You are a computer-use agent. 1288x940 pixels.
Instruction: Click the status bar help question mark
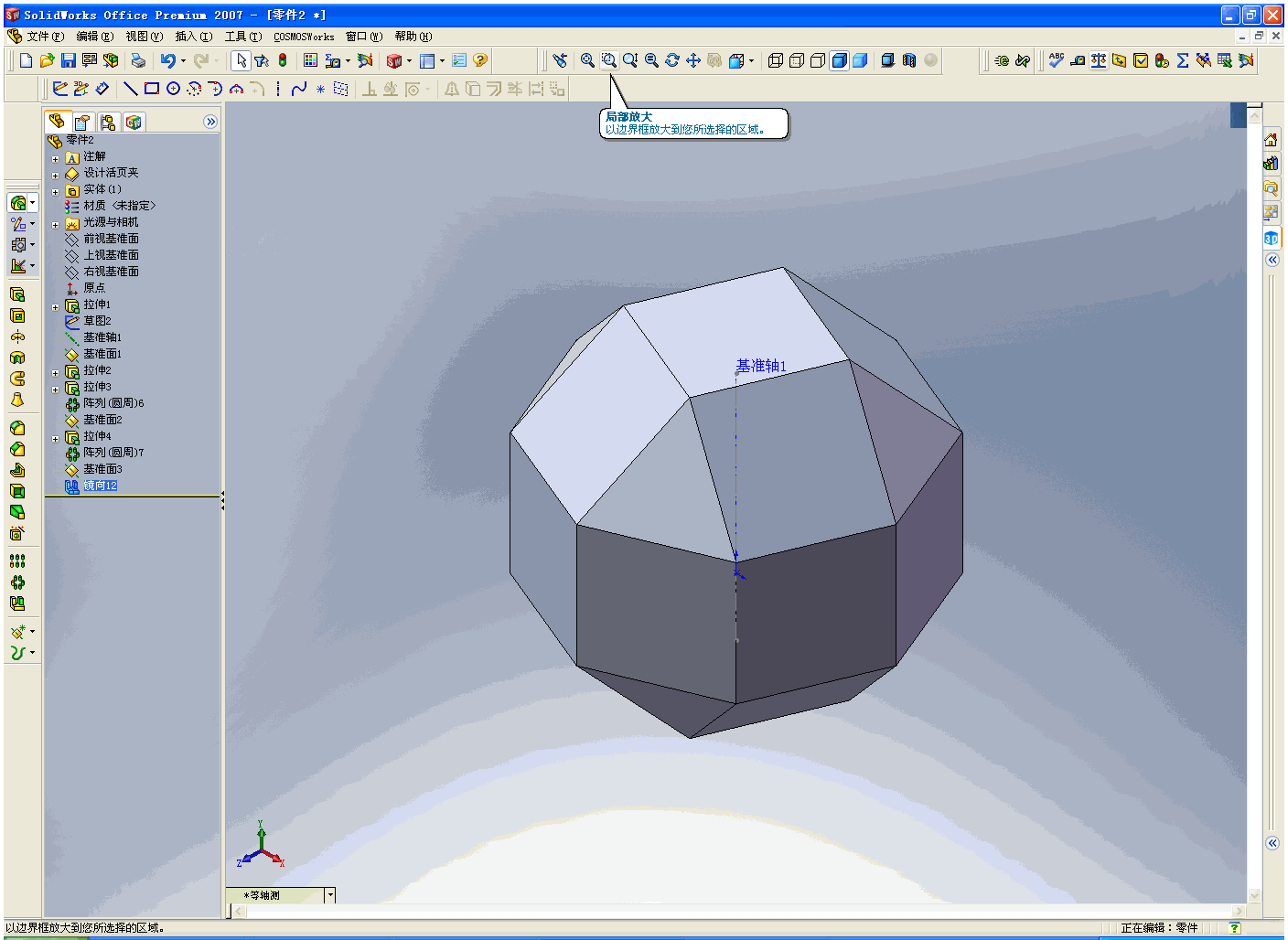1235,928
